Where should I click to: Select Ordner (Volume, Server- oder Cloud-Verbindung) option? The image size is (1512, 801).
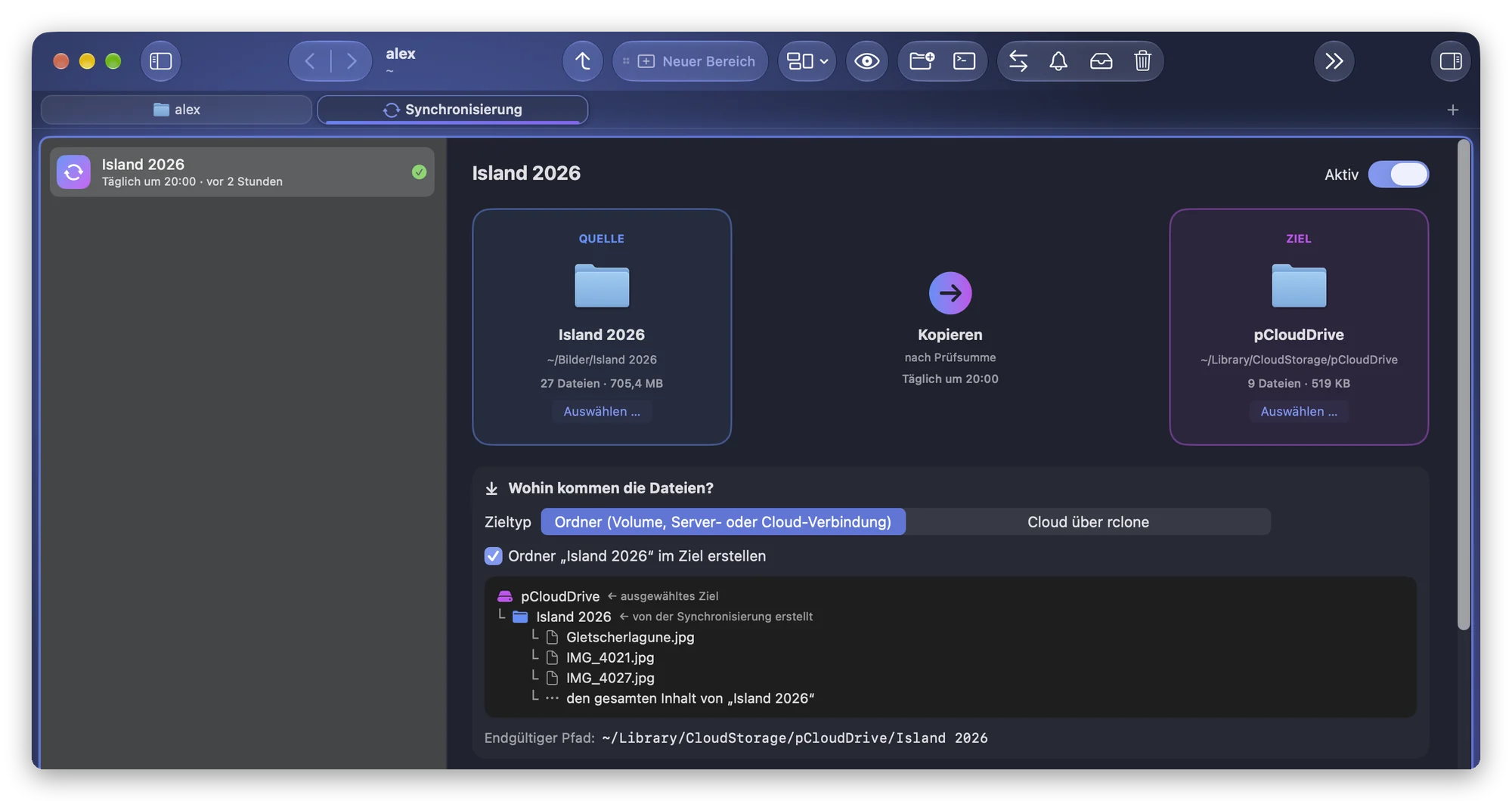pos(723,521)
